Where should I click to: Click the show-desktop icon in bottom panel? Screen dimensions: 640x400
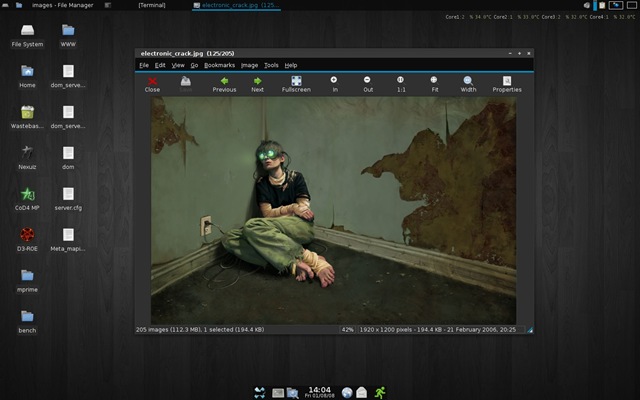pyautogui.click(x=260, y=393)
